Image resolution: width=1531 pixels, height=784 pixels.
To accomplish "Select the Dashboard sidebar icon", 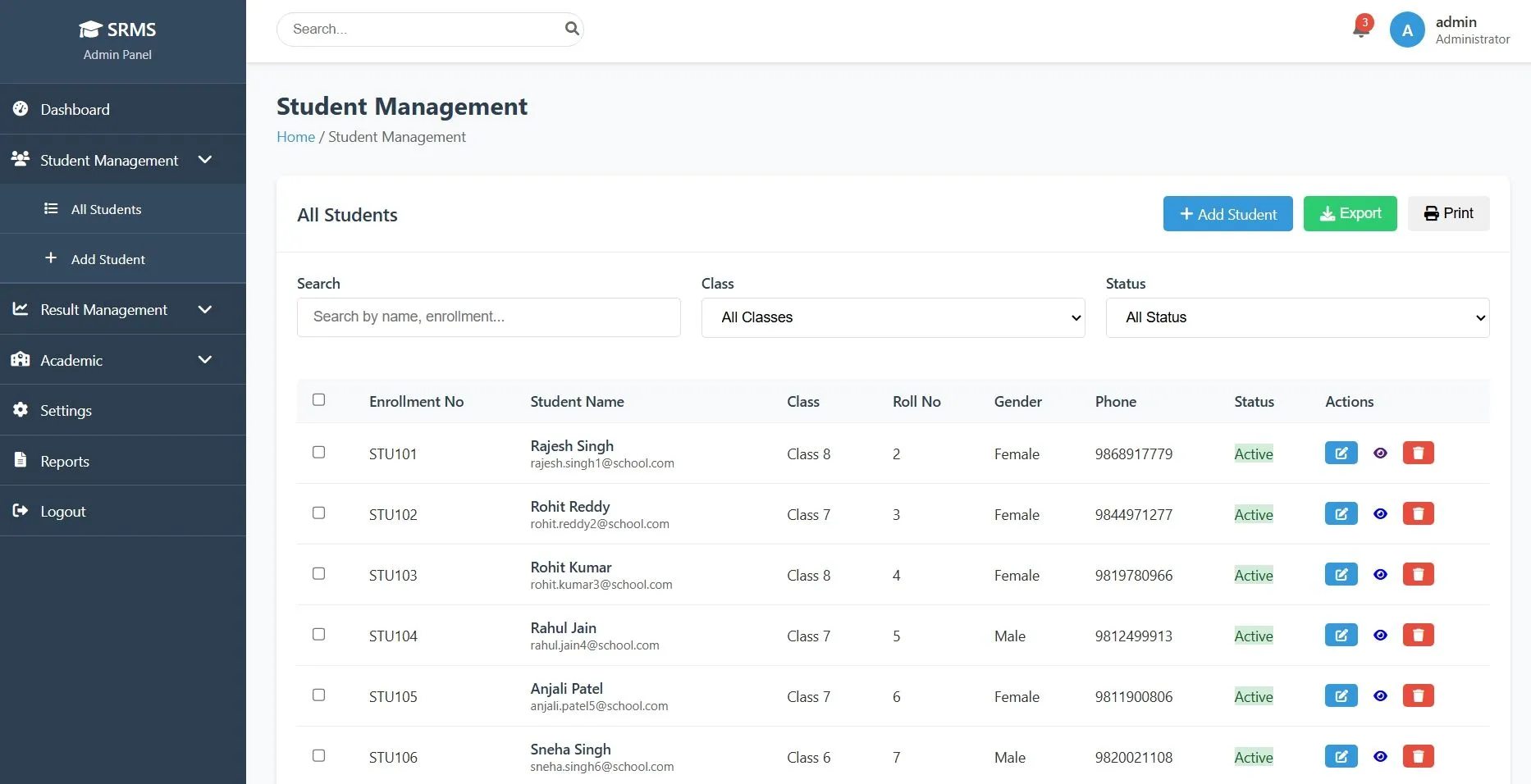I will (x=20, y=109).
